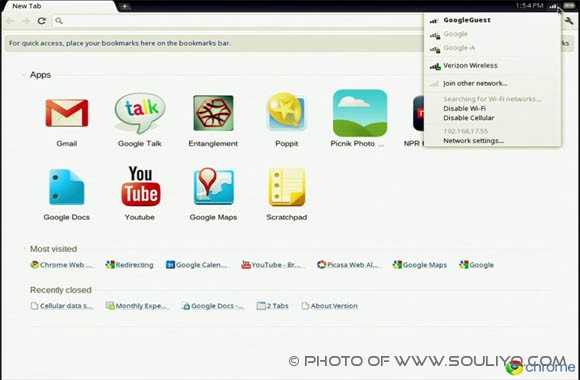Open the Entanglement game icon
Image resolution: width=580 pixels, height=380 pixels.
click(x=213, y=113)
